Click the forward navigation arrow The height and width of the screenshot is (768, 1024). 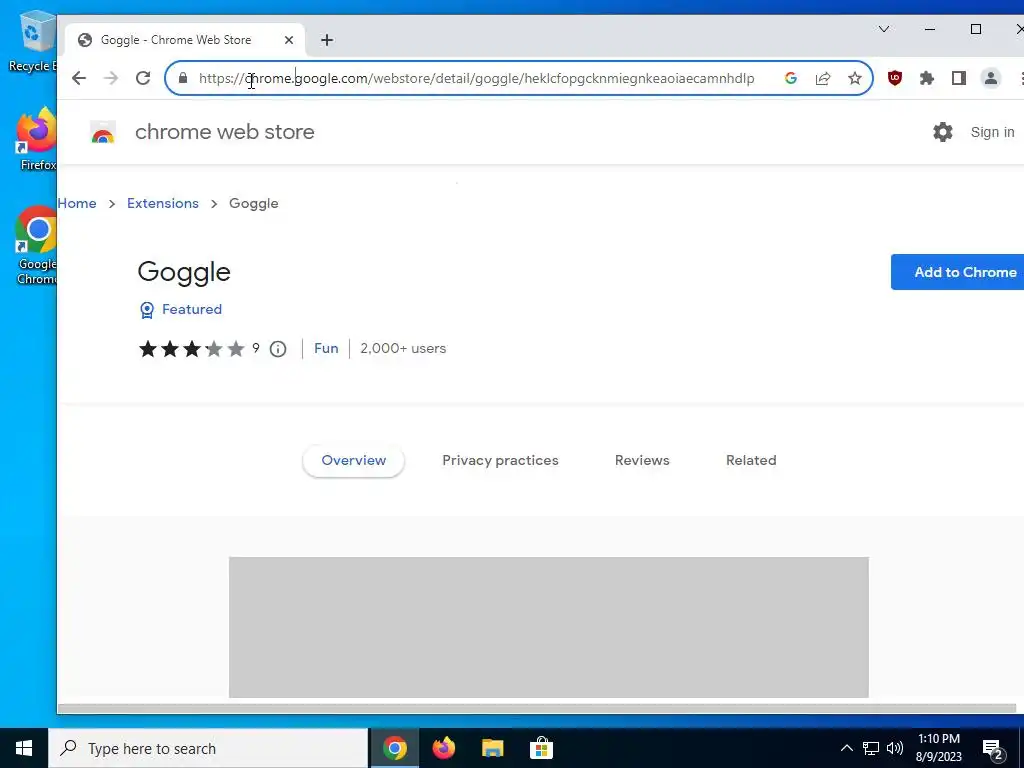point(111,78)
